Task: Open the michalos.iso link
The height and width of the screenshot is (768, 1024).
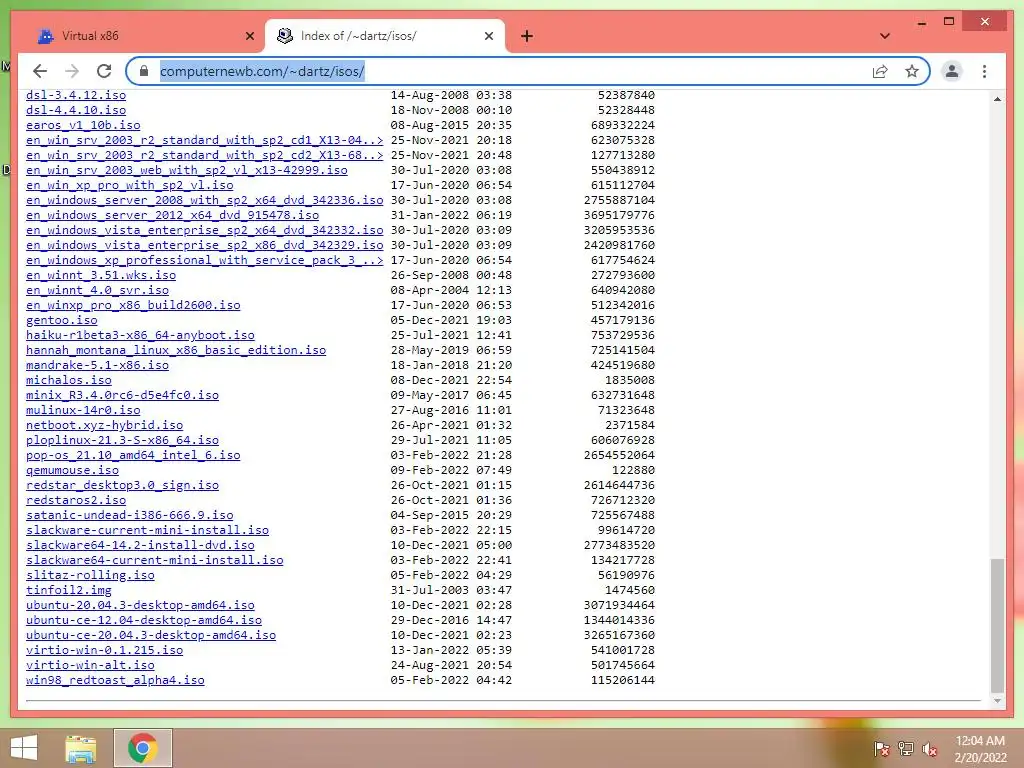Action: (x=69, y=381)
